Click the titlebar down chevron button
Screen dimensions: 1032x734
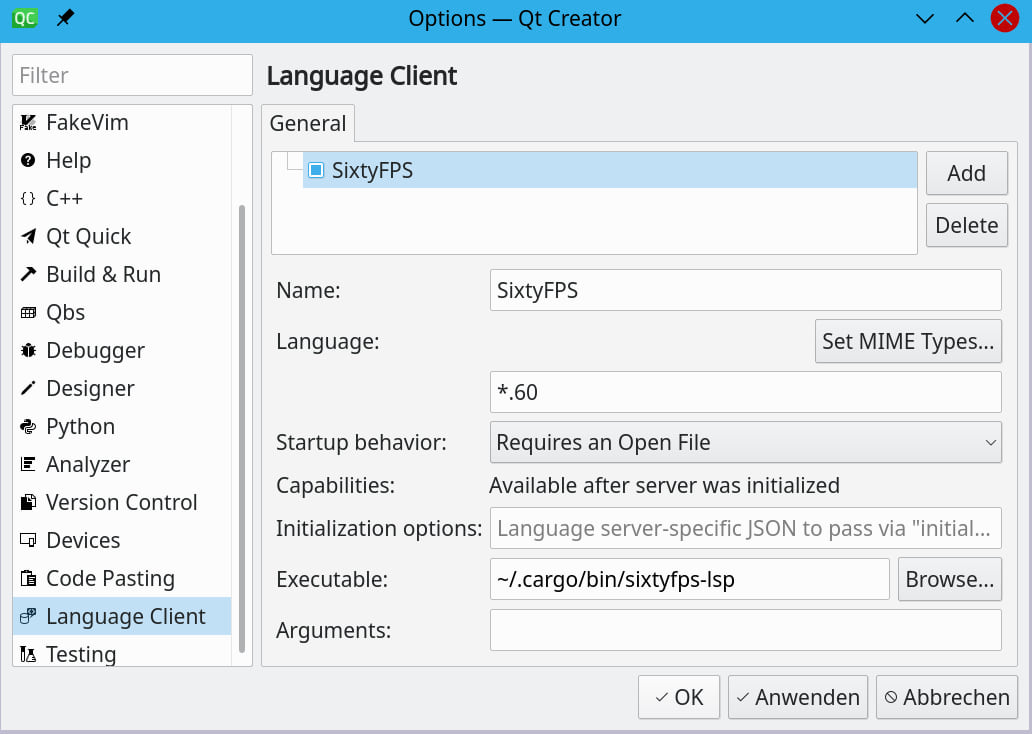pyautogui.click(x=925, y=18)
